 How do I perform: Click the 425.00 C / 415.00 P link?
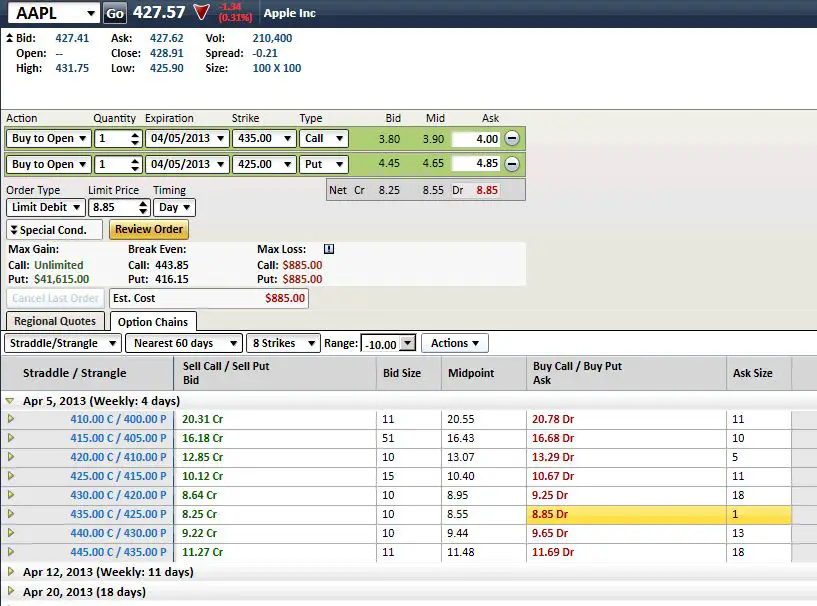(118, 476)
